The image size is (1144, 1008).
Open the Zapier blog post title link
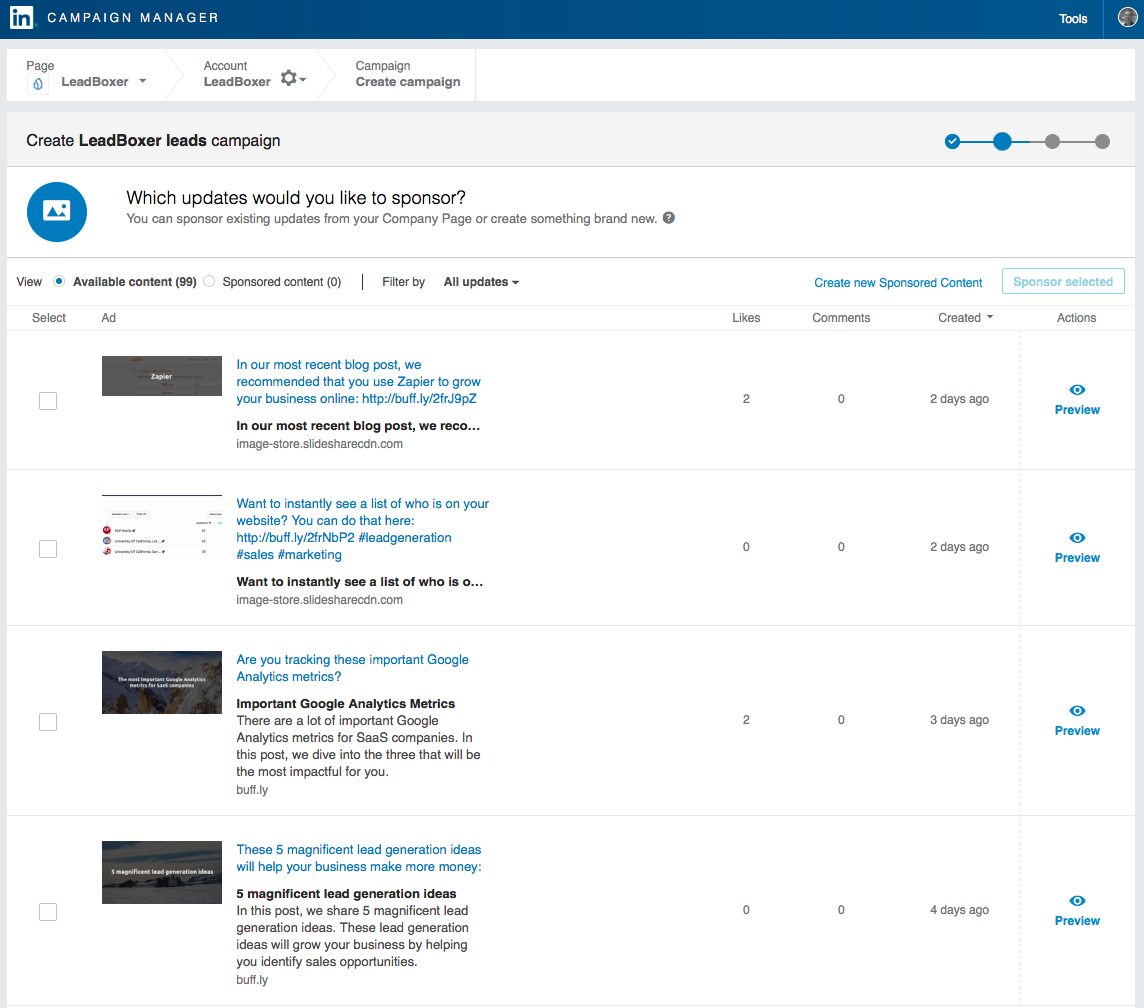pos(358,381)
